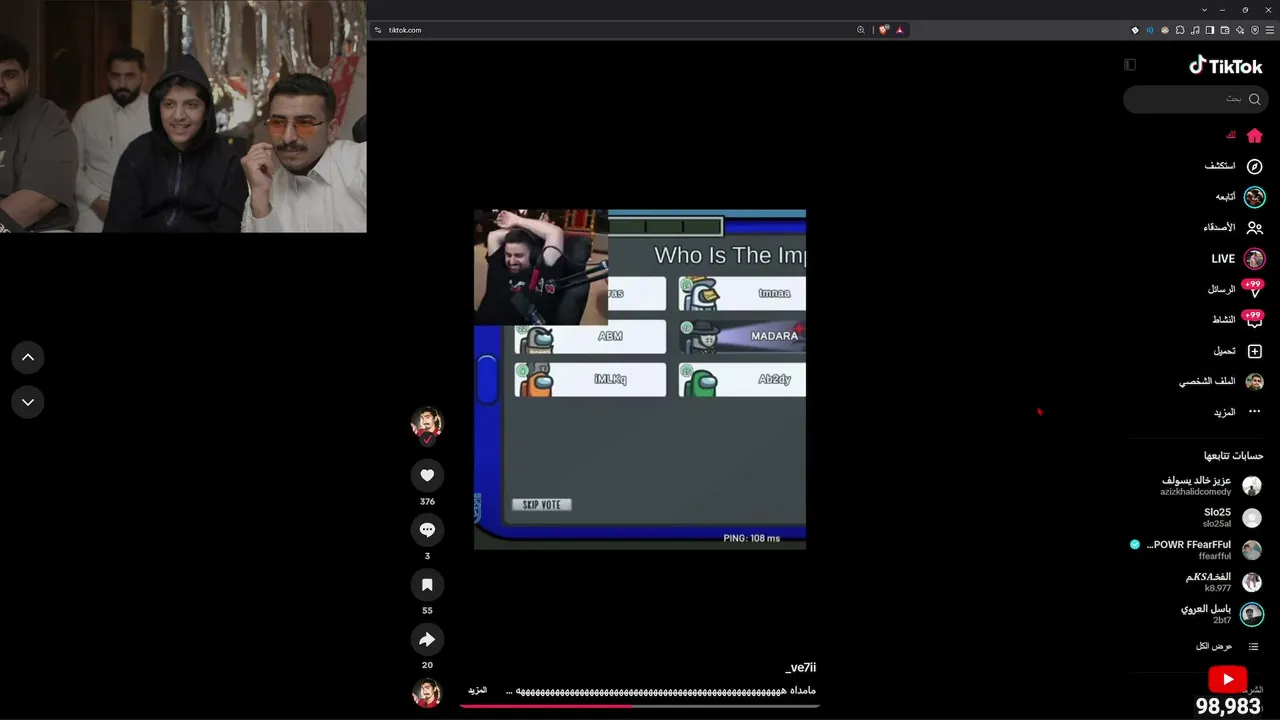Open the Explore (استكشف) tab
The height and width of the screenshot is (720, 1280).
[1234, 166]
